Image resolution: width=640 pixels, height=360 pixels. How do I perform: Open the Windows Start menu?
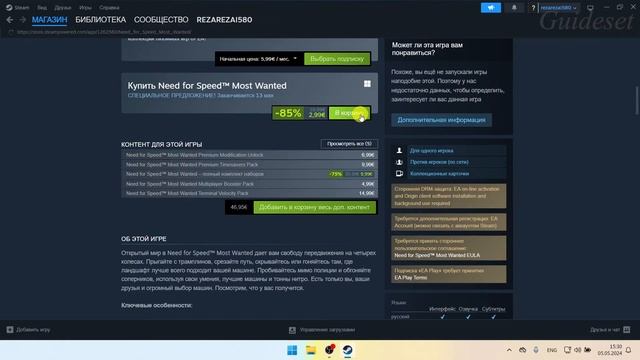(292, 350)
